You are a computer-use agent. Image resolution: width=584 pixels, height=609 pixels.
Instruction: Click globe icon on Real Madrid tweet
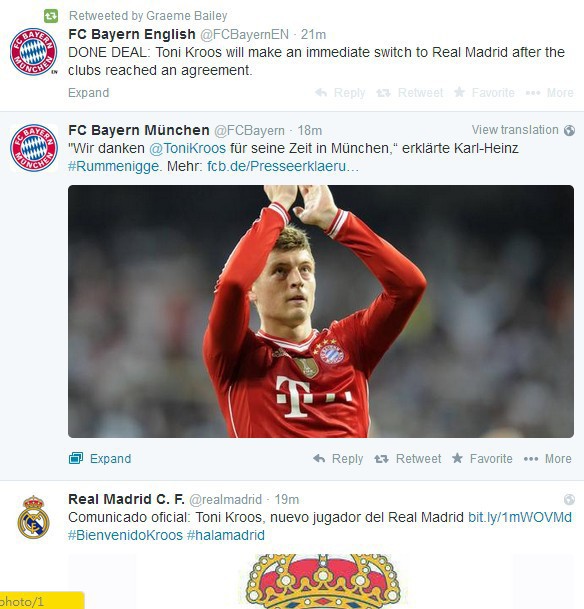tap(569, 499)
